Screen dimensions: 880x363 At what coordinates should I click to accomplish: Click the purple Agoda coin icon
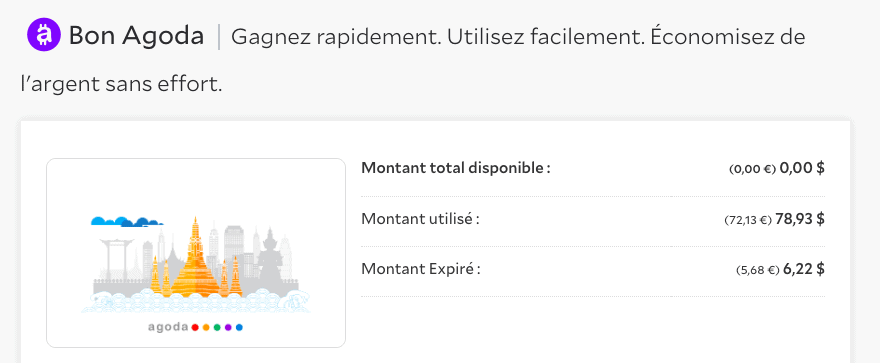click(x=43, y=35)
